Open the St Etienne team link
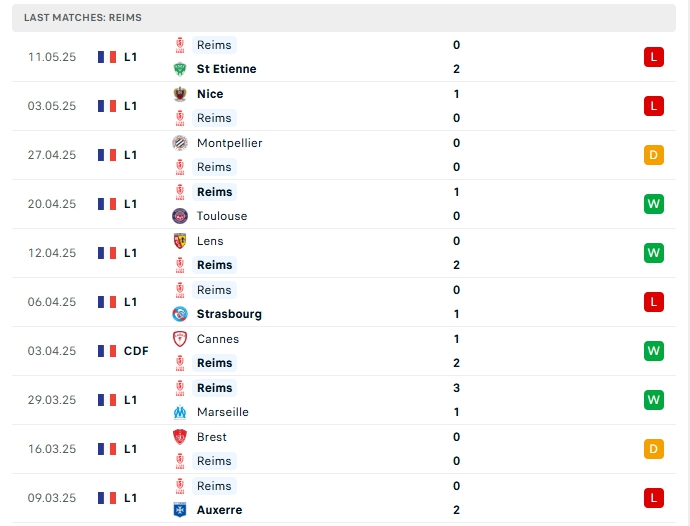Image resolution: width=690 pixels, height=526 pixels. 226,69
